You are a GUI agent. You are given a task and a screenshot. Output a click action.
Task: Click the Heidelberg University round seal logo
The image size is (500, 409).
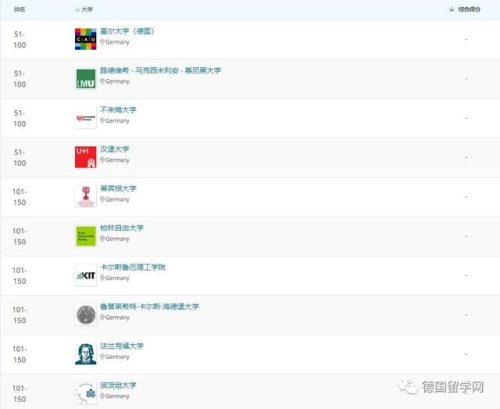coord(86,315)
